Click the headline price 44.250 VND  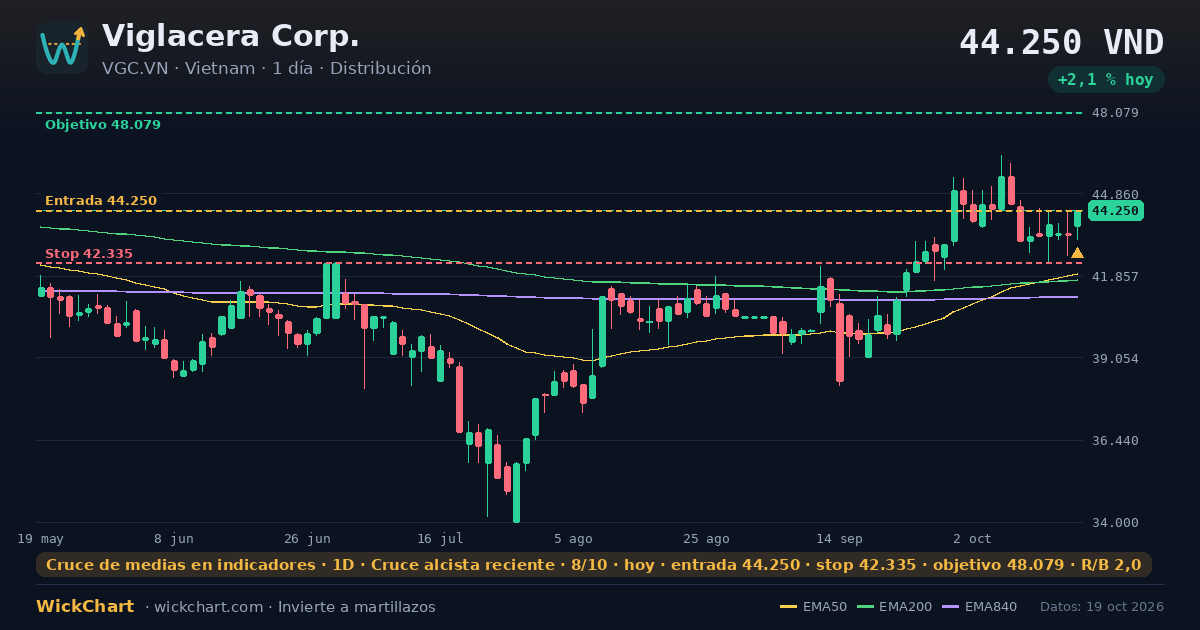pyautogui.click(x=1061, y=42)
